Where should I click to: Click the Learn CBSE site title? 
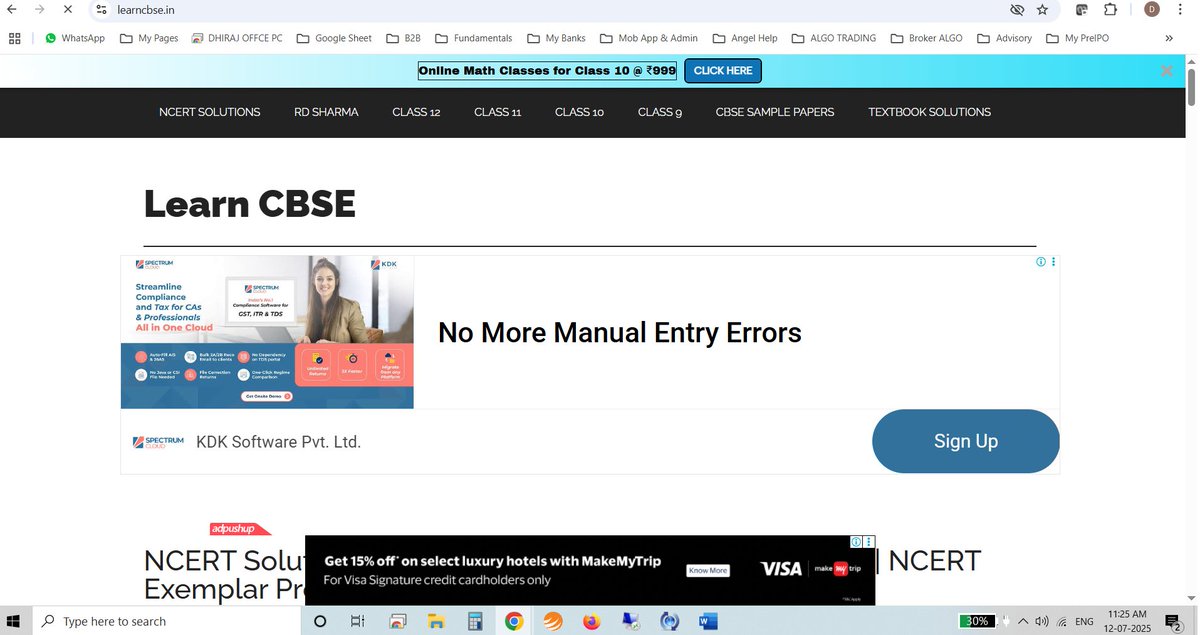point(250,204)
